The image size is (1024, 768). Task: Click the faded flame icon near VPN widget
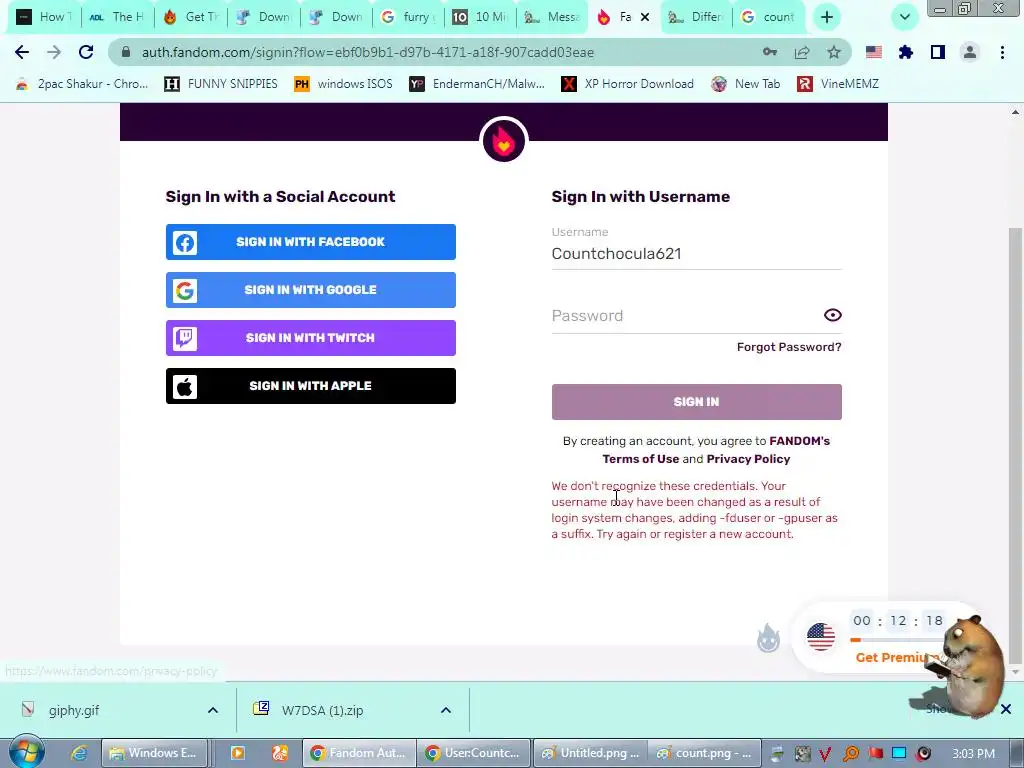click(768, 638)
